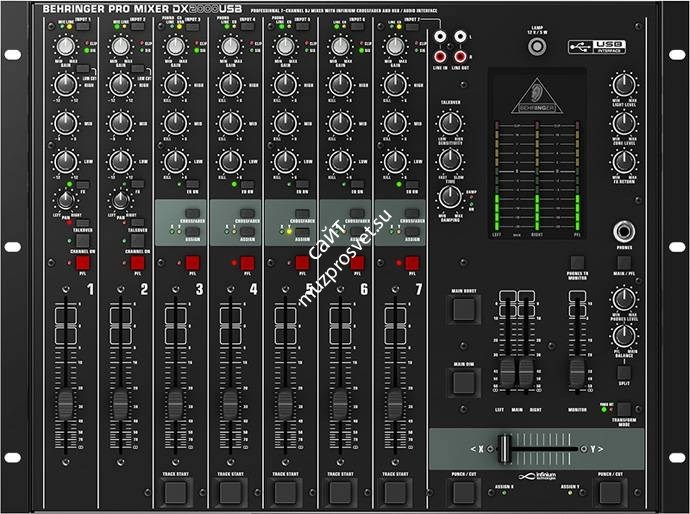Click the Mid EQ knob on channel 3

(x=176, y=123)
